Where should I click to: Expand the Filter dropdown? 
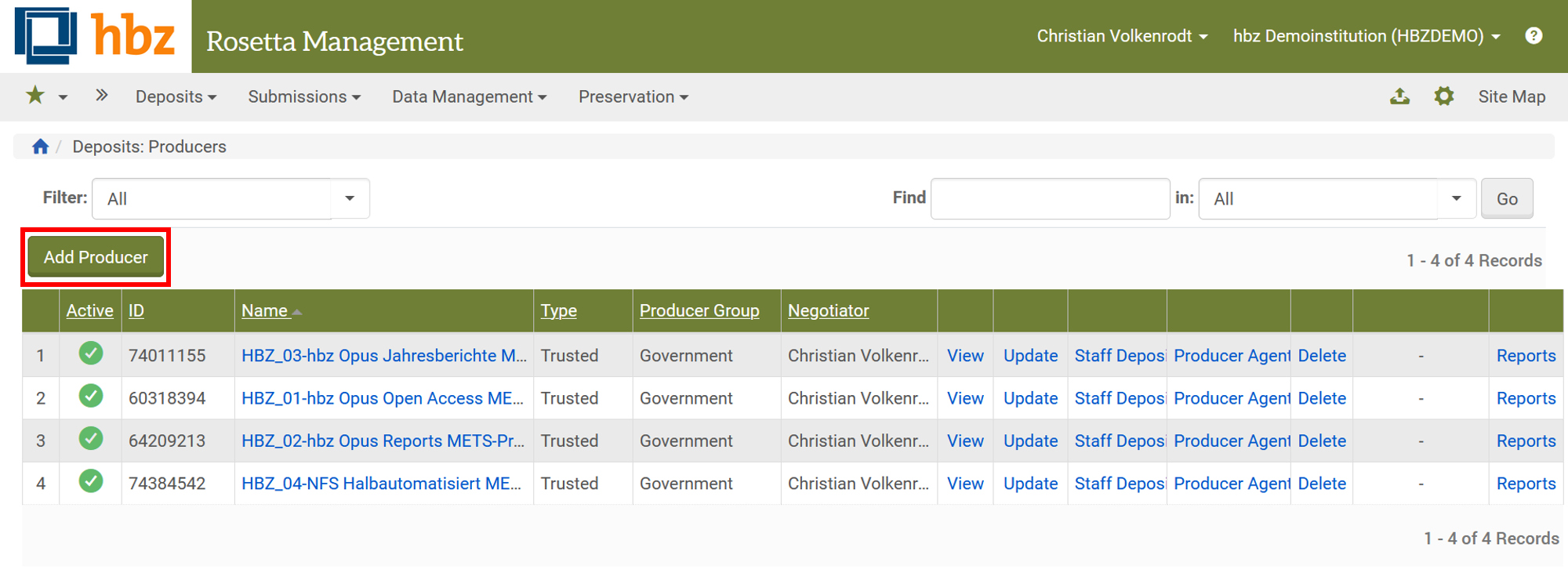point(350,198)
